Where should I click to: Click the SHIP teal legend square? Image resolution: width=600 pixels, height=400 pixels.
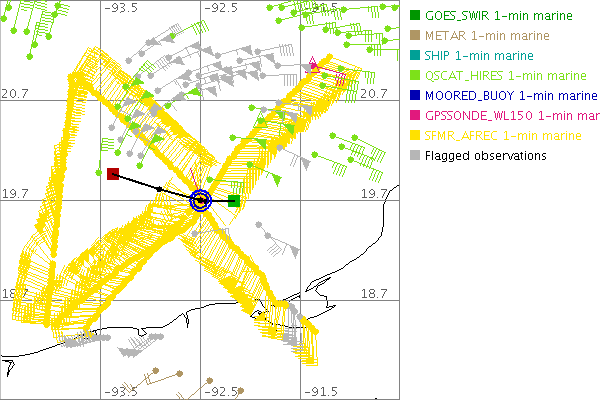coord(415,56)
